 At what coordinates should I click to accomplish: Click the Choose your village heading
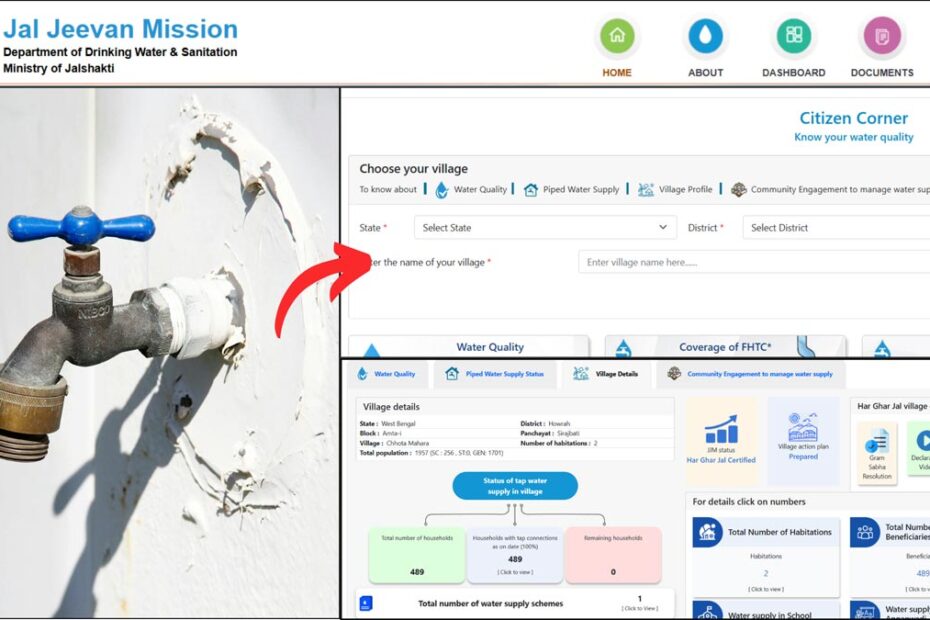[x=413, y=168]
